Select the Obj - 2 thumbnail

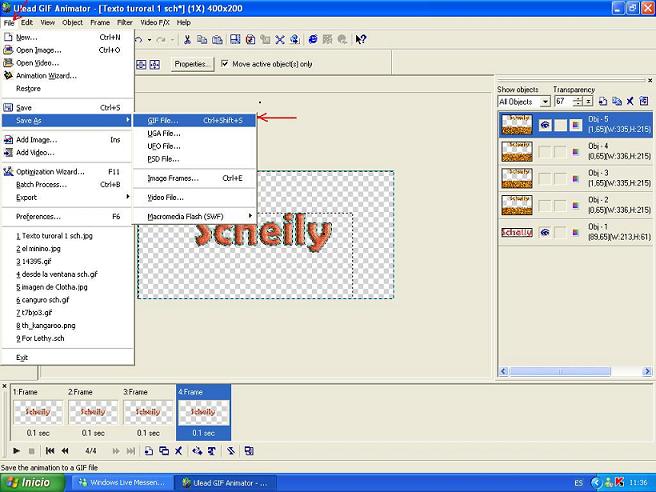pyautogui.click(x=517, y=205)
